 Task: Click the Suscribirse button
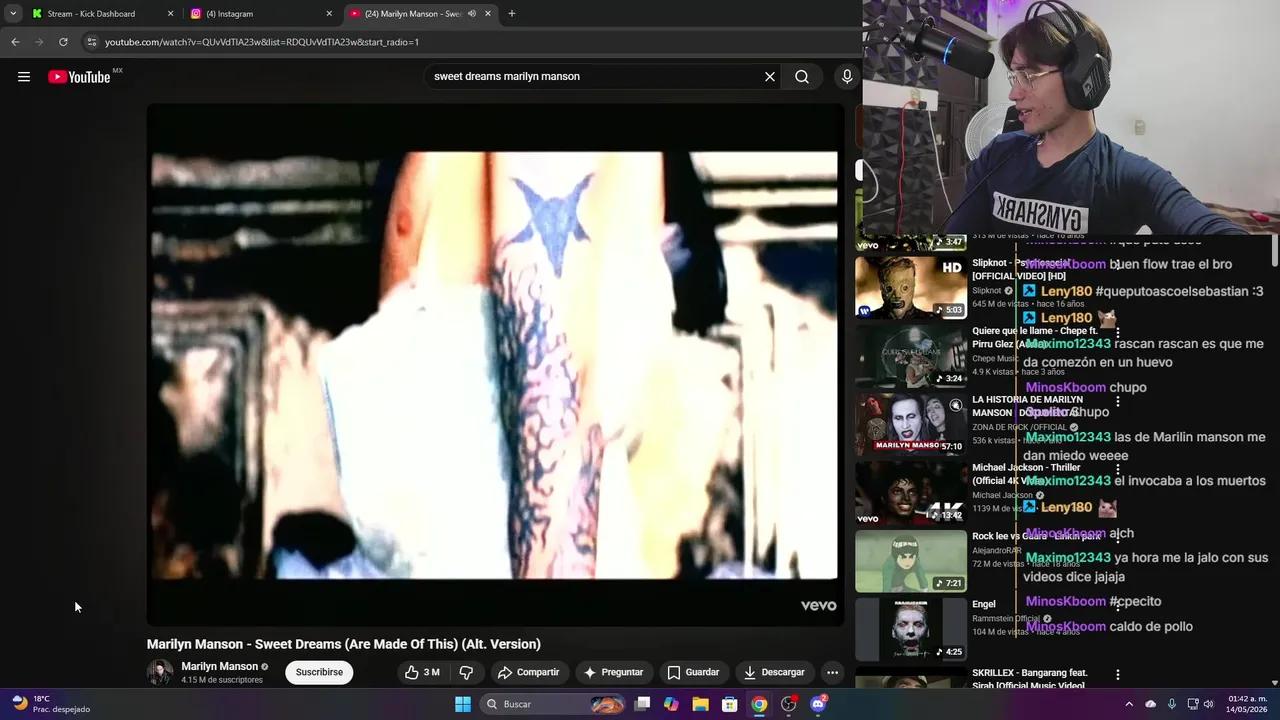(319, 672)
